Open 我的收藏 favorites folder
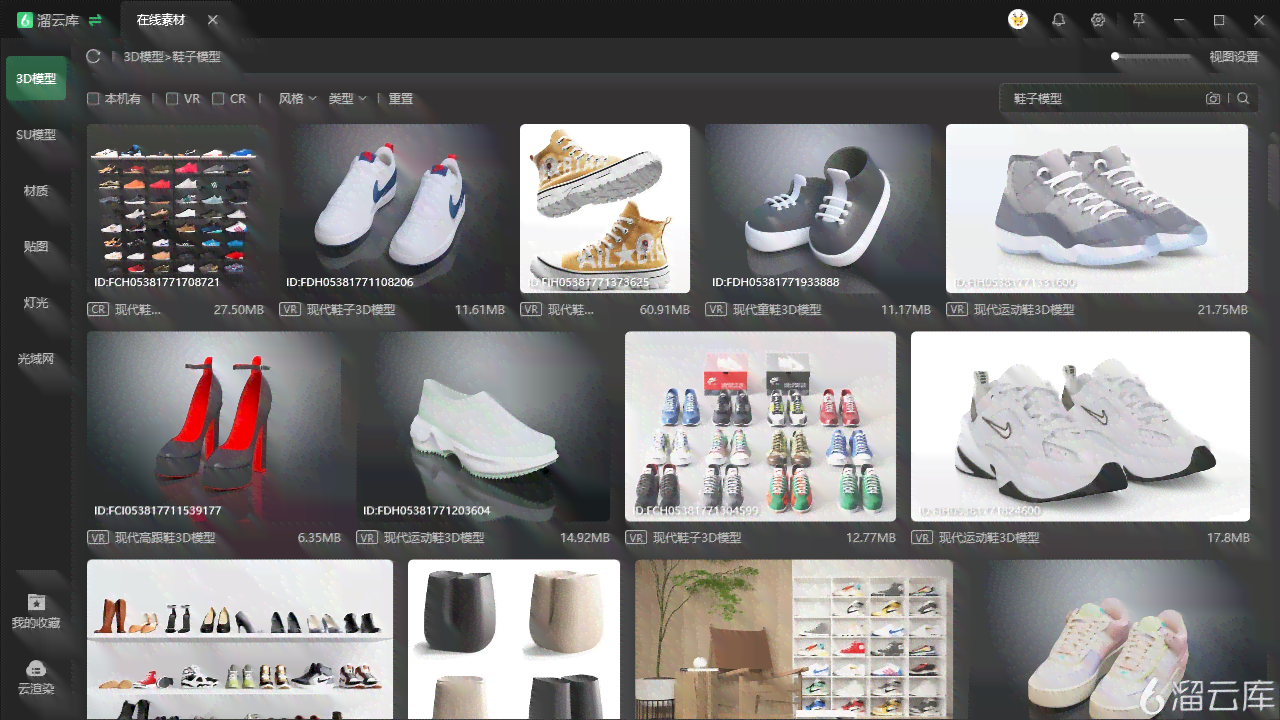This screenshot has width=1280, height=720. (x=36, y=610)
